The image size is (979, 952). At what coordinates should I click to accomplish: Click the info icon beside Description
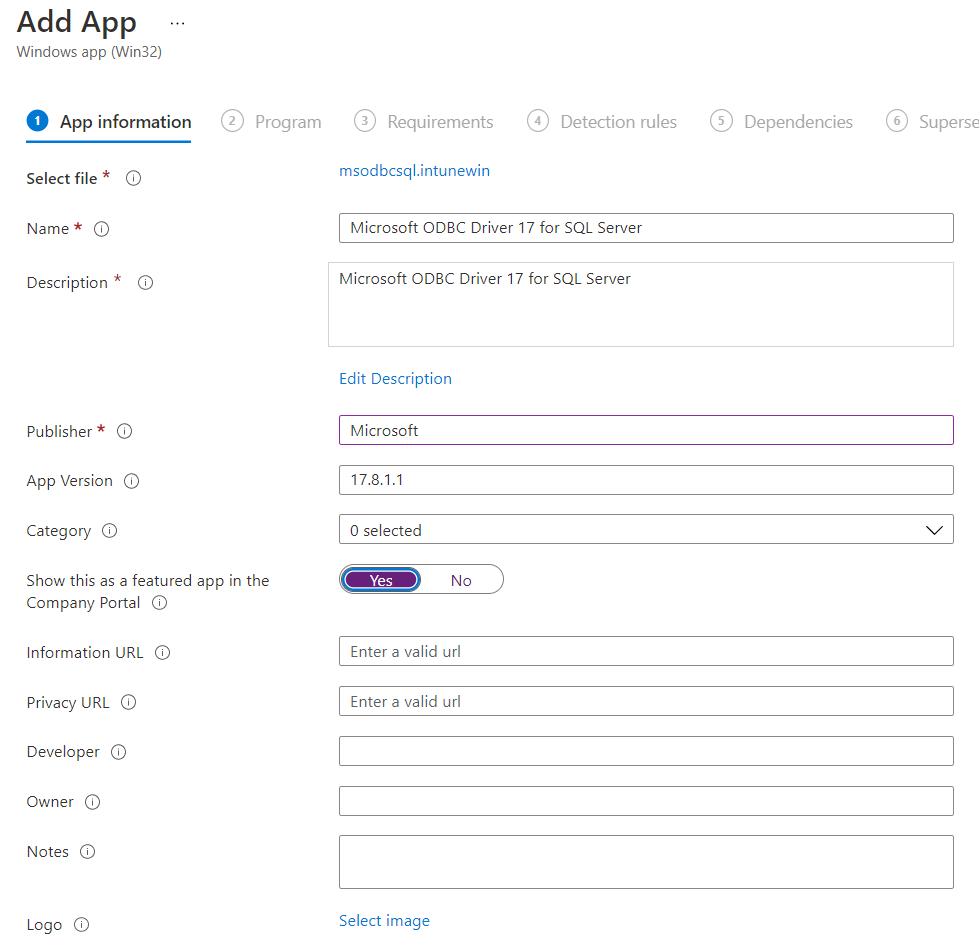(x=145, y=283)
